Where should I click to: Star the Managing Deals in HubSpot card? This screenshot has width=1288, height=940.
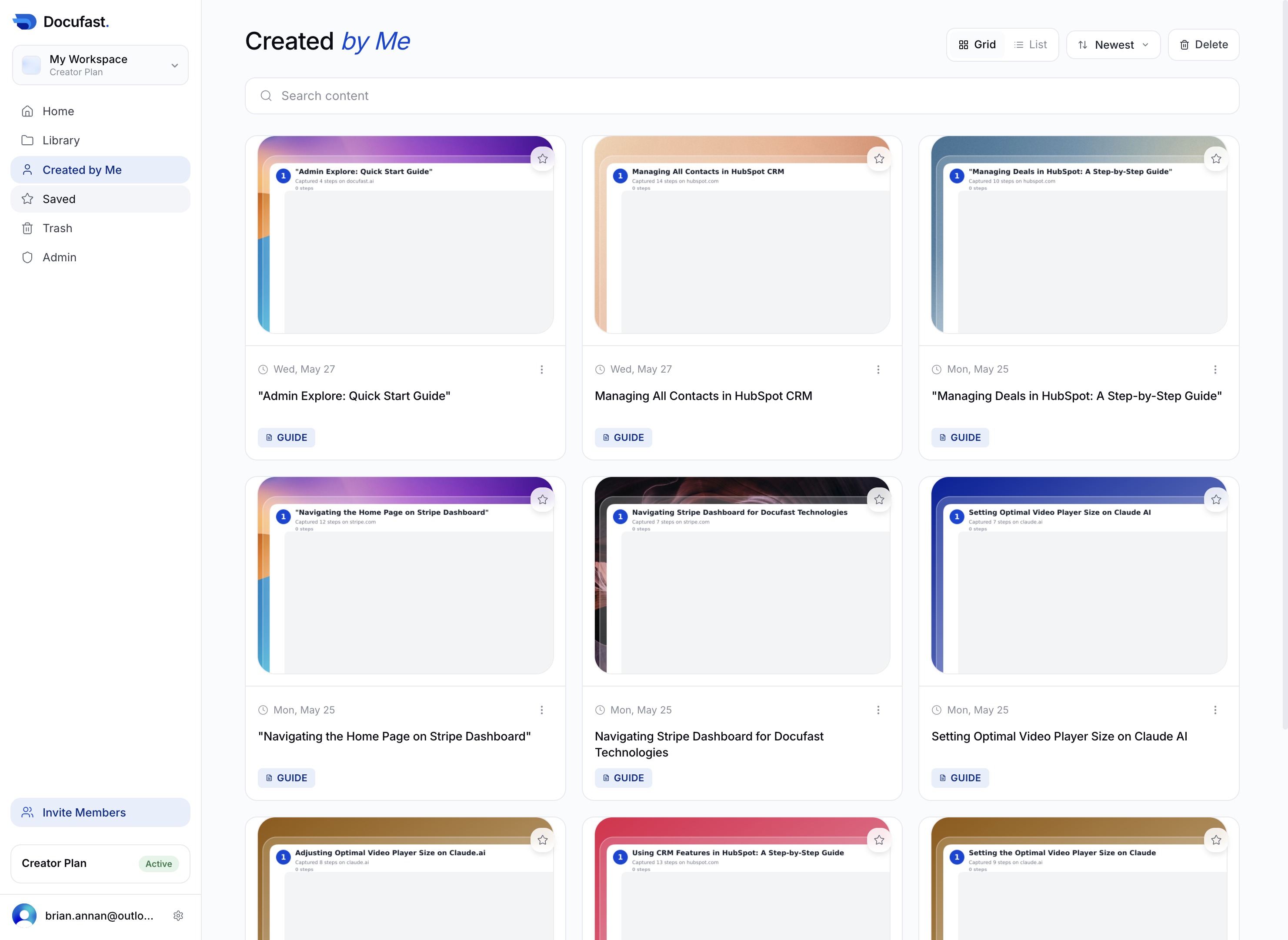1216,159
